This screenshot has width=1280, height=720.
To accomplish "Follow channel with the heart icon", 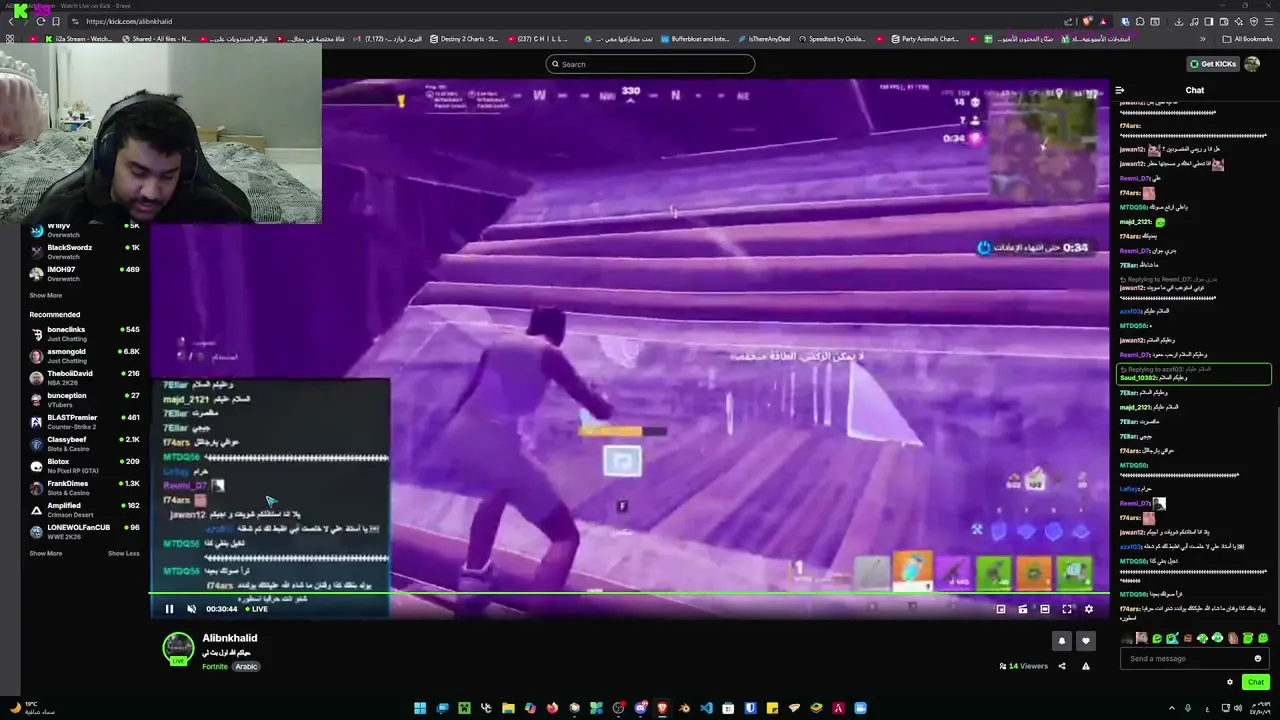I will 1086,641.
